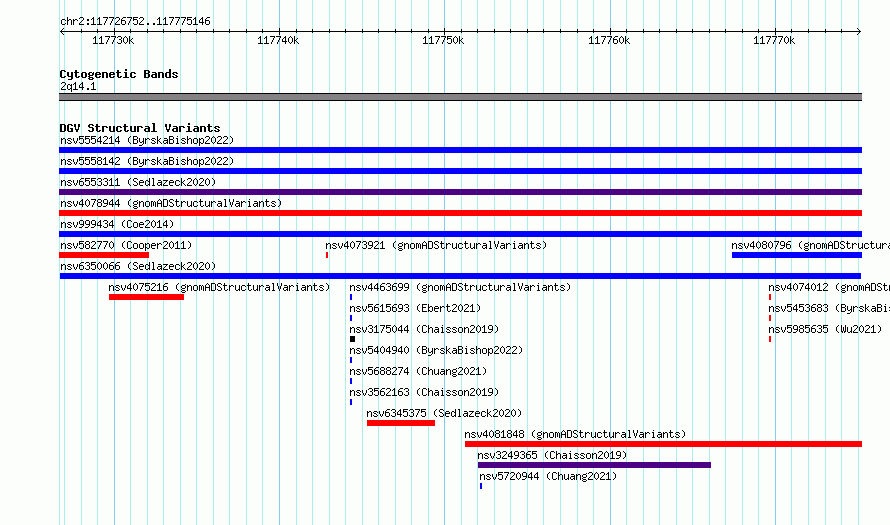The image size is (890, 525).
Task: Select the purple bar under nsv6553311
Action: click(x=460, y=192)
